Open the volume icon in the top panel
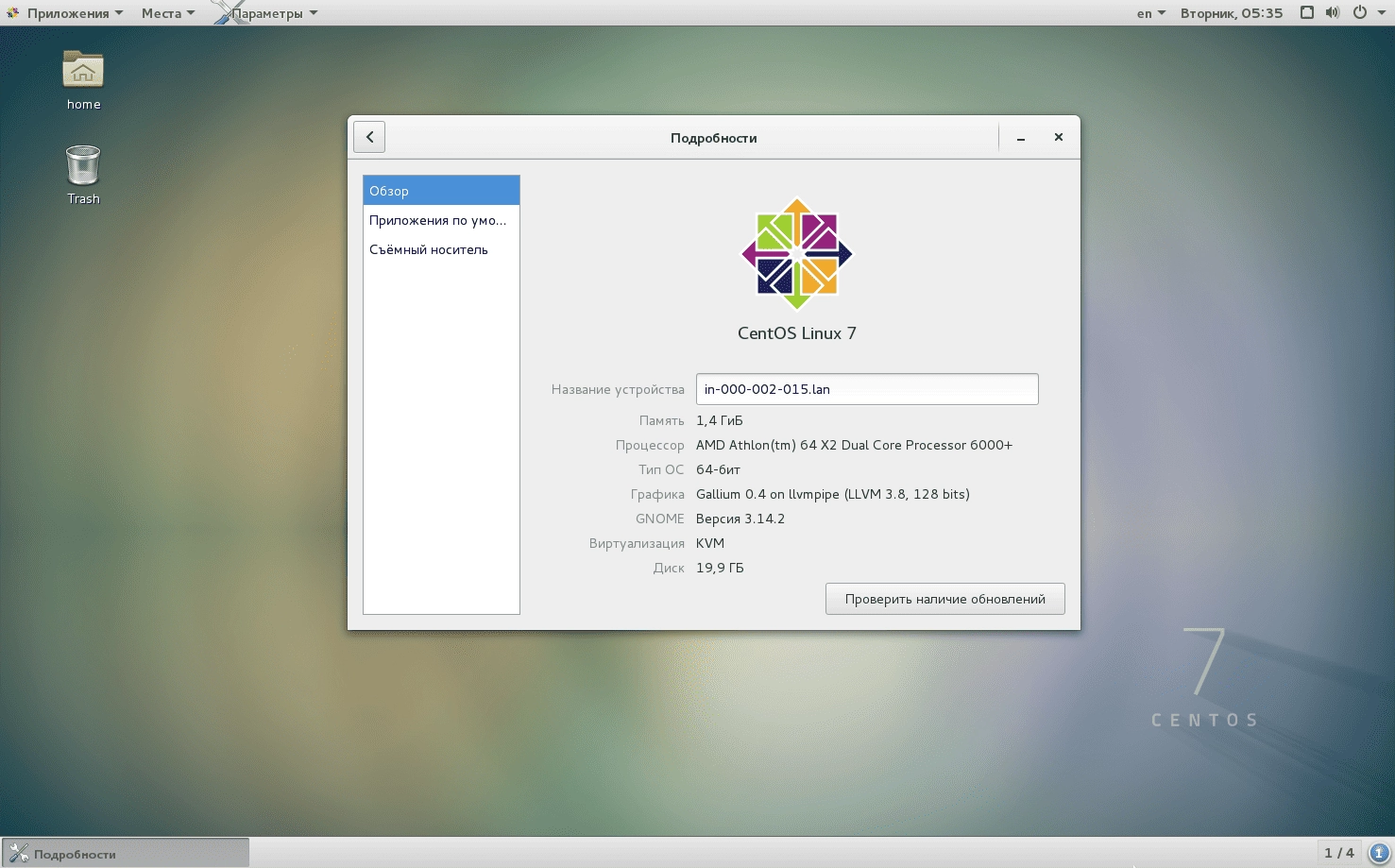 pos(1333,13)
